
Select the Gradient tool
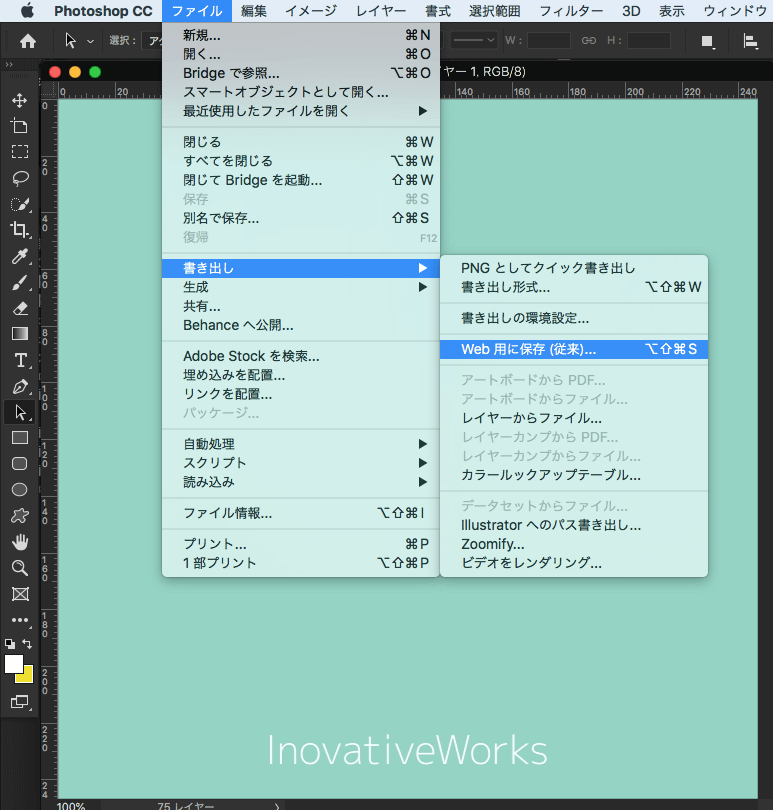click(20, 334)
